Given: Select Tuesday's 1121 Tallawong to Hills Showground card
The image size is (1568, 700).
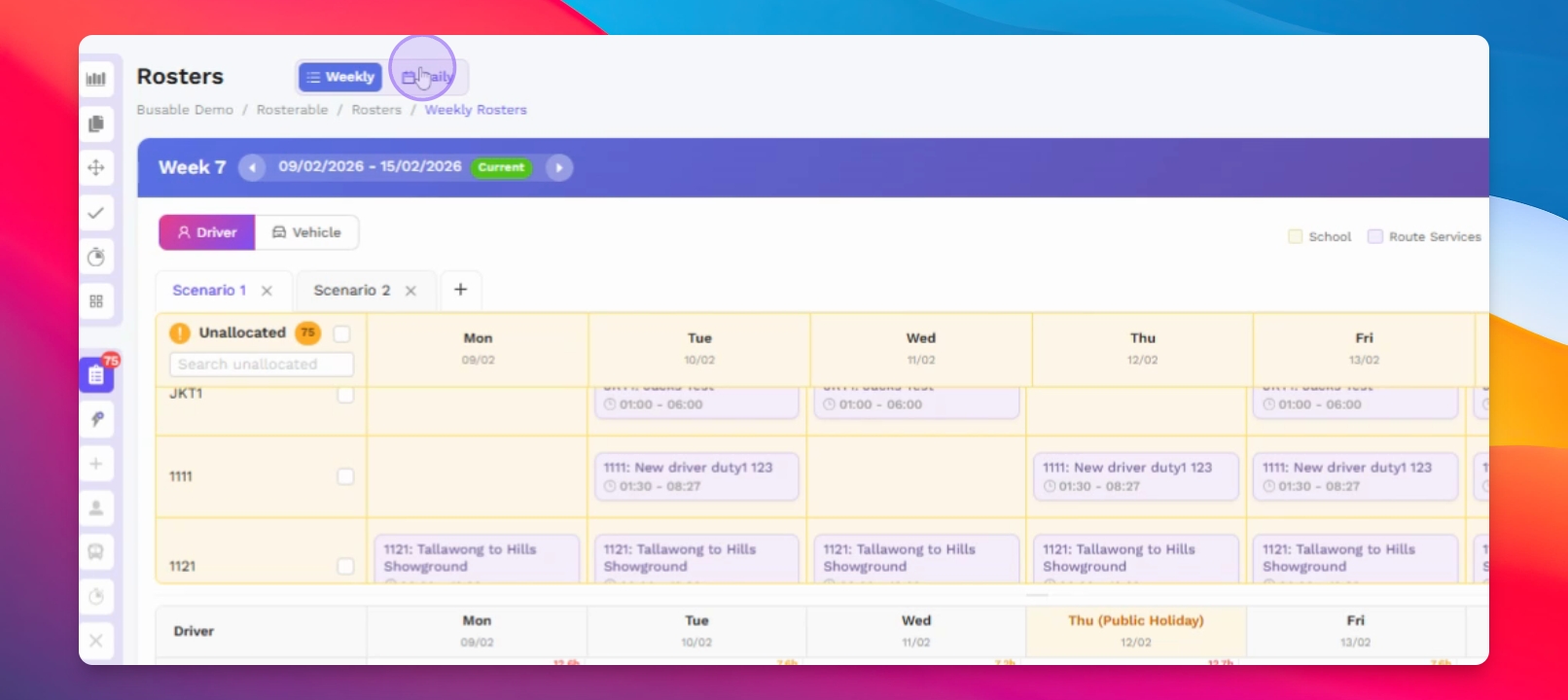Looking at the screenshot, I should [696, 558].
